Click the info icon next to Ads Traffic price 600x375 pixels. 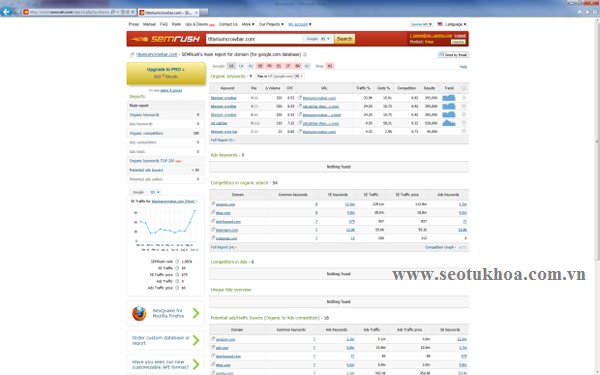click(177, 288)
